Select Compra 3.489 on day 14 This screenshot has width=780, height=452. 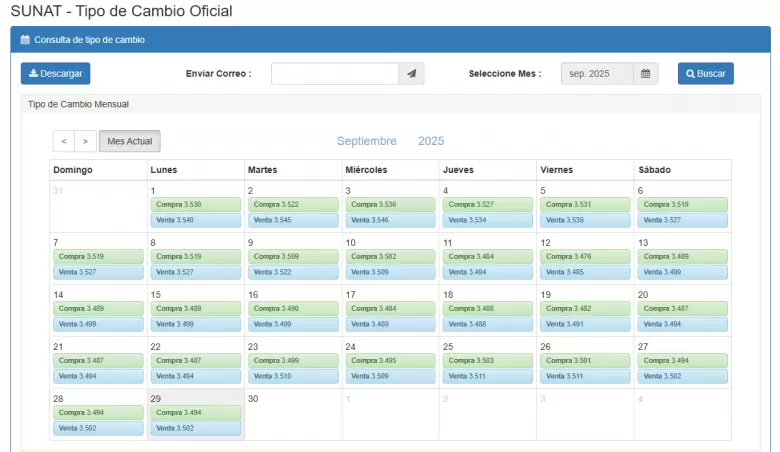pyautogui.click(x=98, y=308)
